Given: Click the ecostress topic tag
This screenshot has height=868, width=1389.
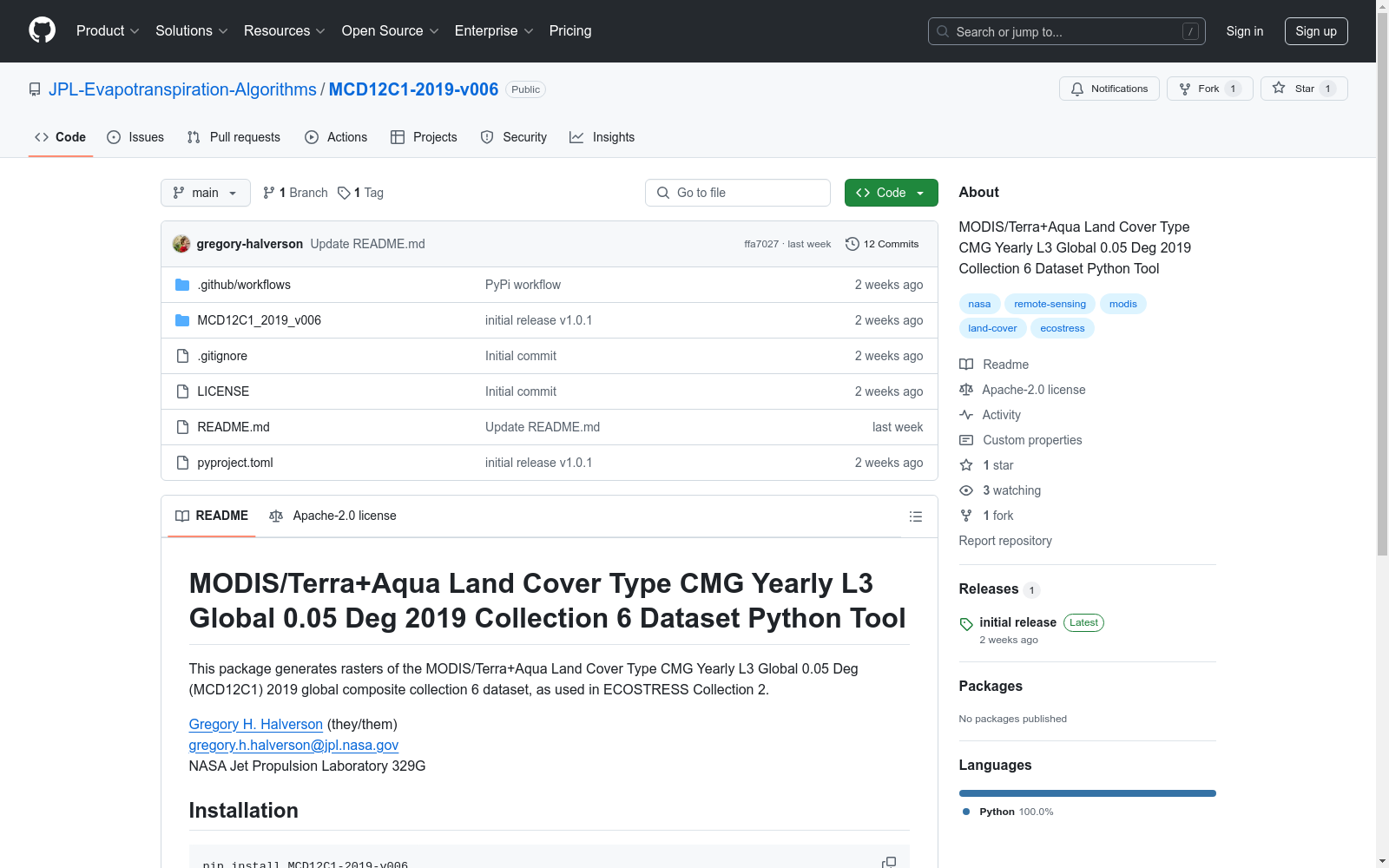Looking at the screenshot, I should tap(1063, 328).
